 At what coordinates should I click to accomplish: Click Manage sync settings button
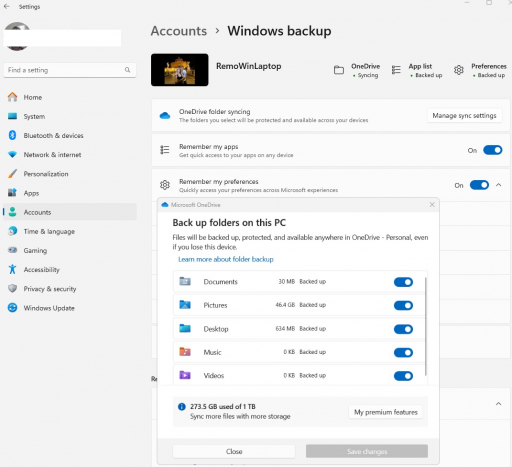point(464,116)
